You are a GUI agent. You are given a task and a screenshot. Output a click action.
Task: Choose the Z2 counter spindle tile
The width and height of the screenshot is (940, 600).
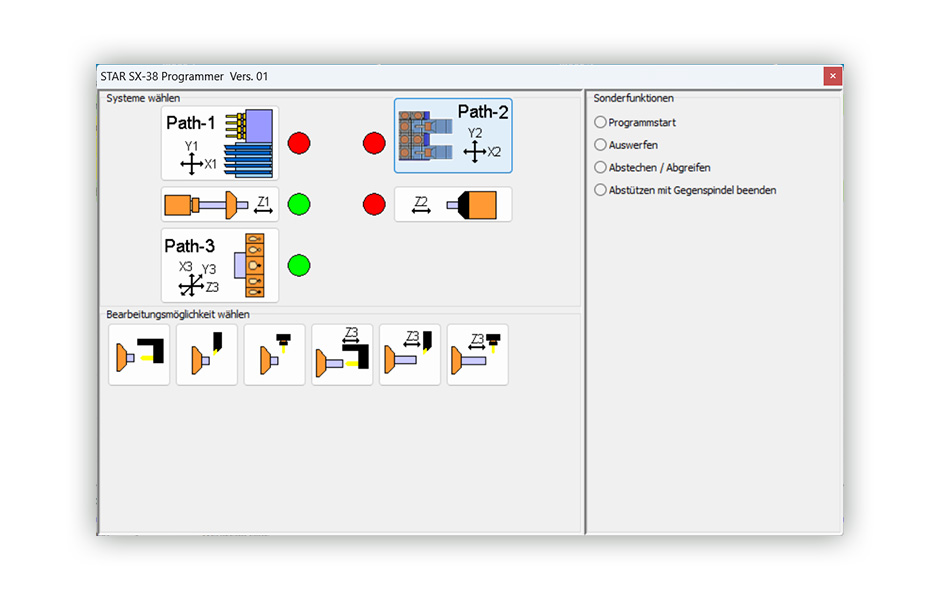click(x=453, y=204)
